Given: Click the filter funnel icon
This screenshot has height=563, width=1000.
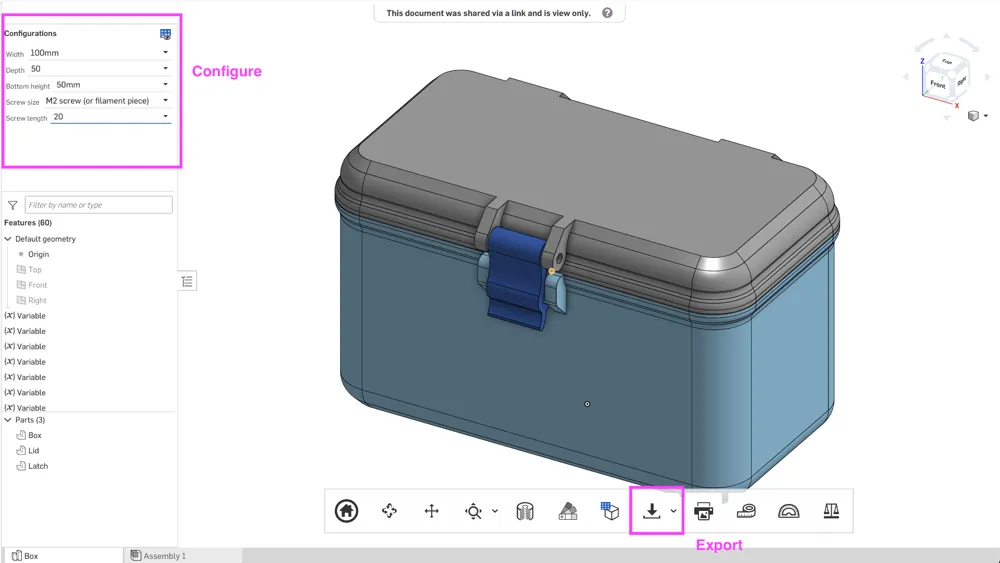Looking at the screenshot, I should click(x=13, y=205).
